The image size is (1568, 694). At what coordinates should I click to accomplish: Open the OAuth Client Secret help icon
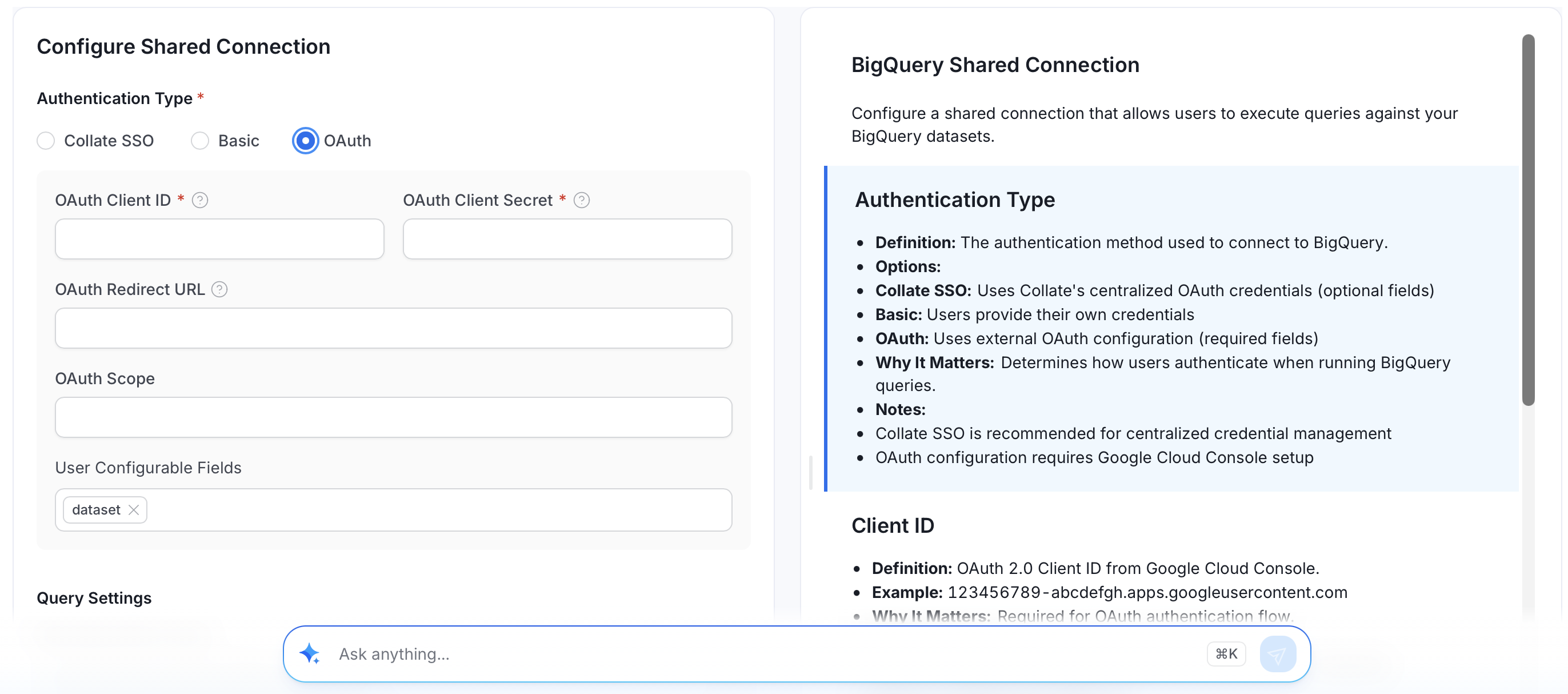click(581, 200)
